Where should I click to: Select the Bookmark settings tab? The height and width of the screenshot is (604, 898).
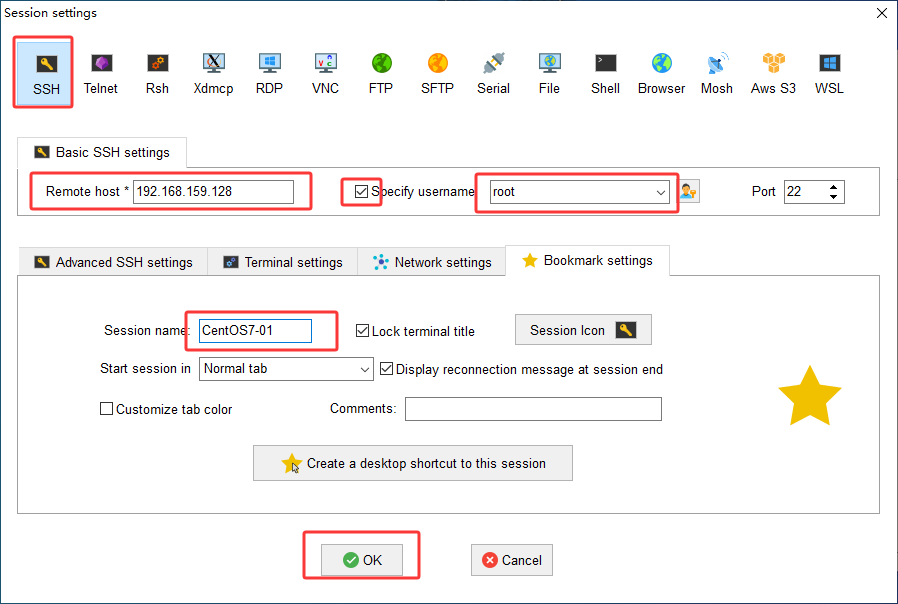tap(587, 260)
